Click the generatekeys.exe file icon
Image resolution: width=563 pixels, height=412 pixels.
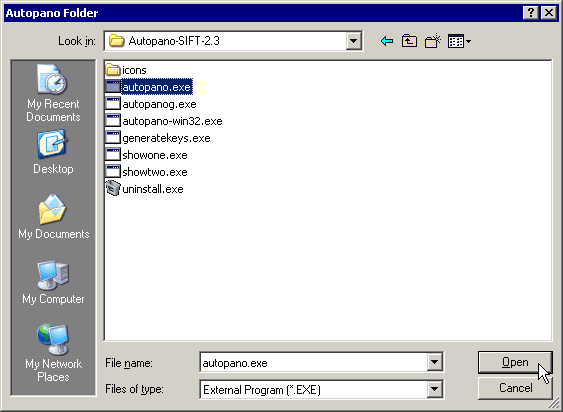click(x=112, y=138)
